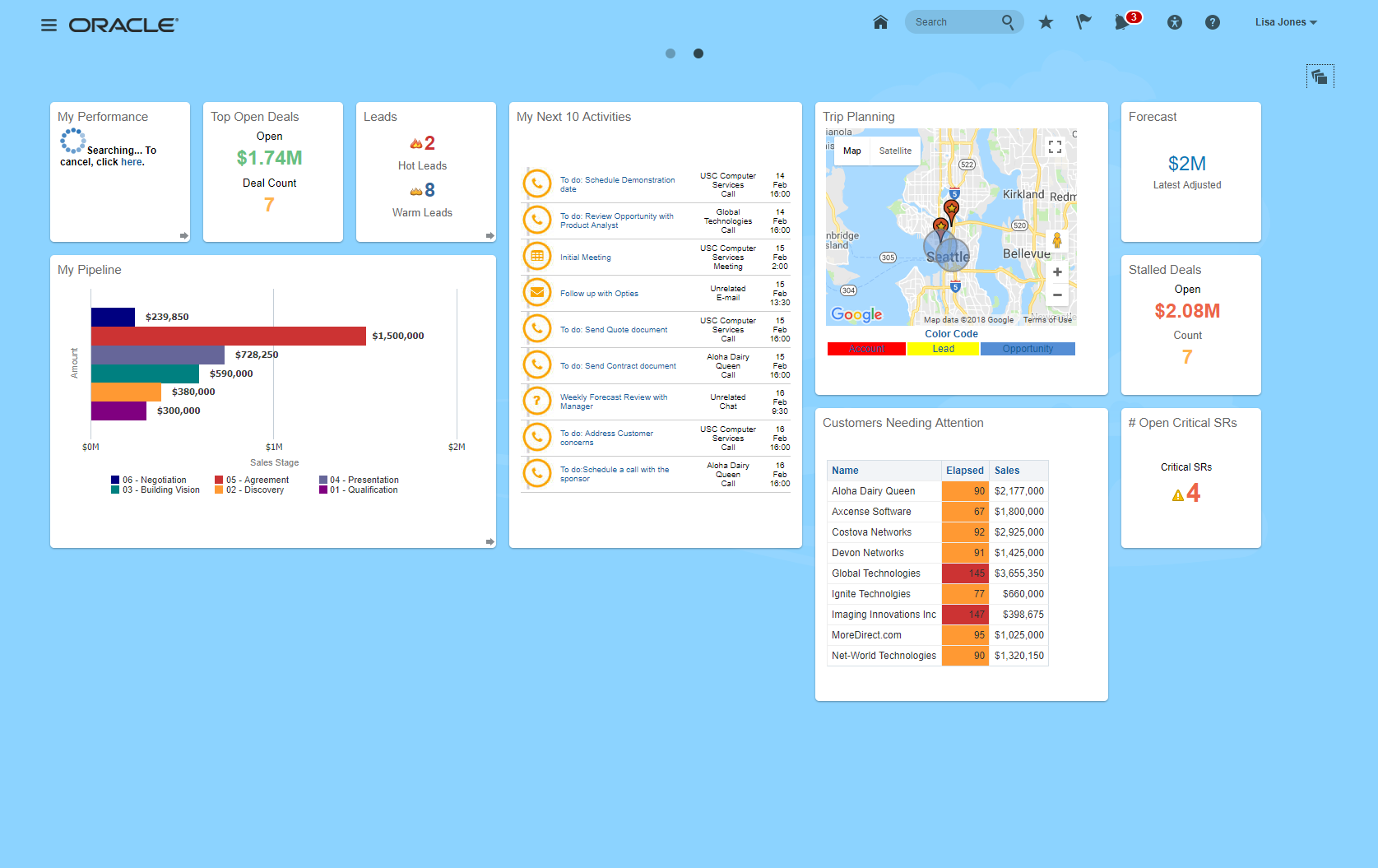Open the personalize springboard icon
Image resolution: width=1378 pixels, height=868 pixels.
(x=1320, y=77)
